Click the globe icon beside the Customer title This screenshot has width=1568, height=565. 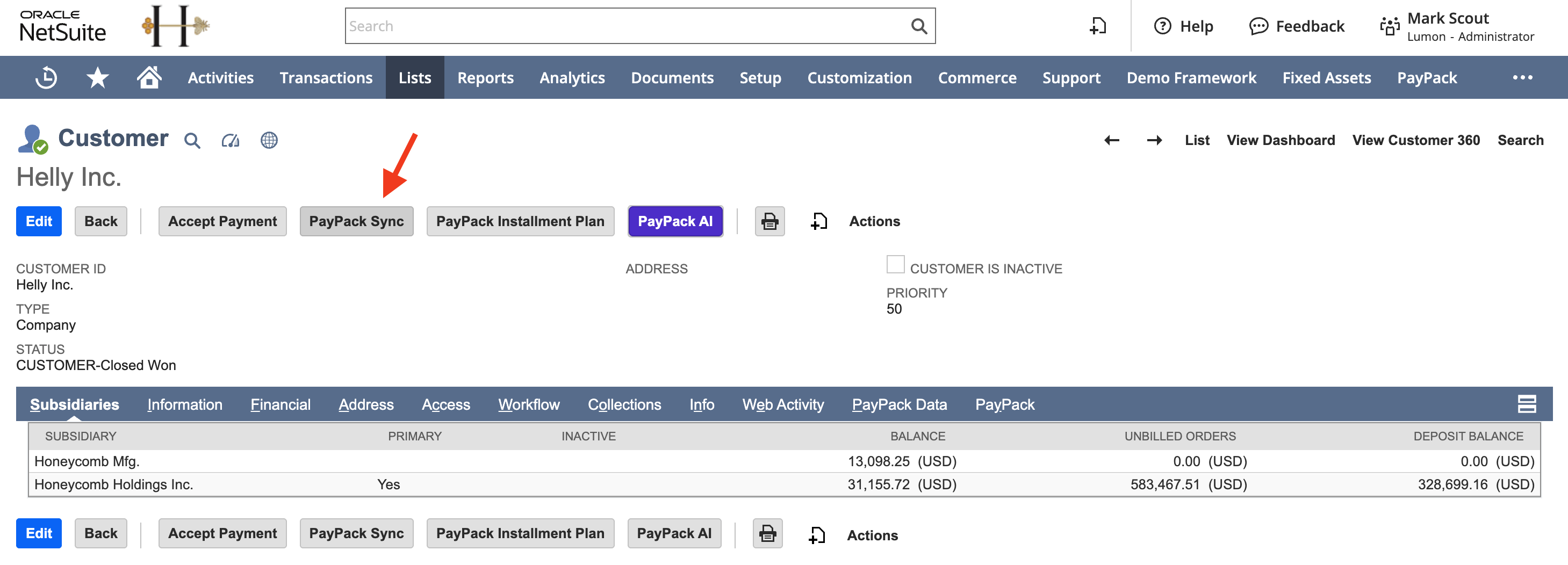[x=269, y=141]
